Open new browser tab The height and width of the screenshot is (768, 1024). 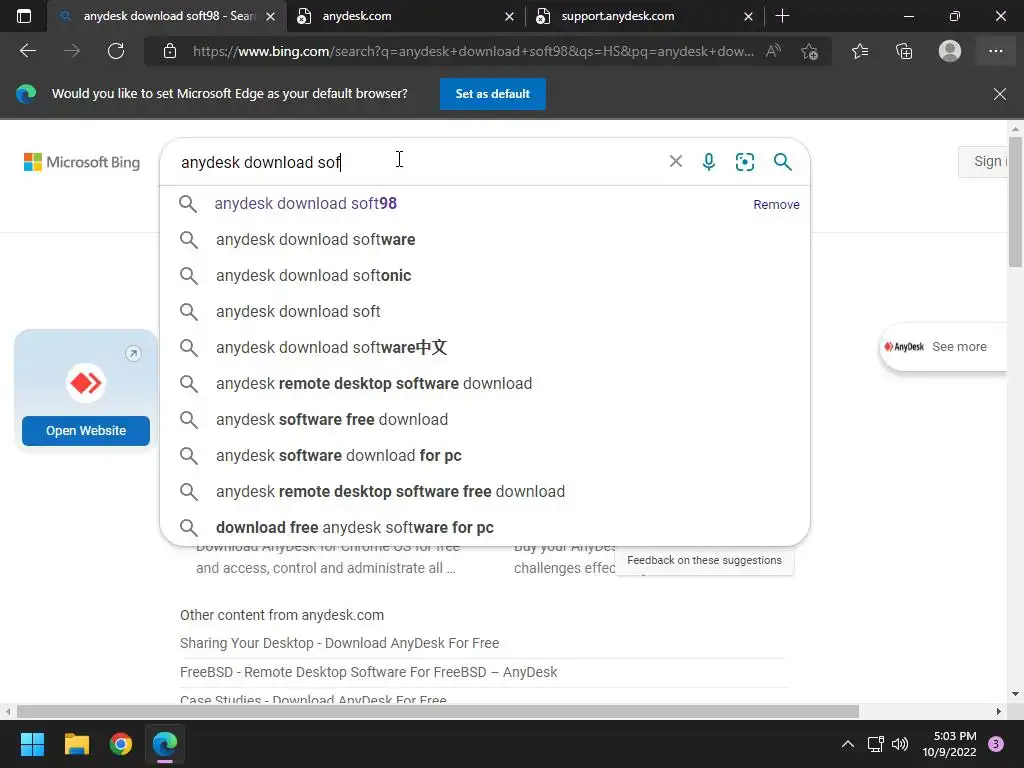pyautogui.click(x=782, y=16)
